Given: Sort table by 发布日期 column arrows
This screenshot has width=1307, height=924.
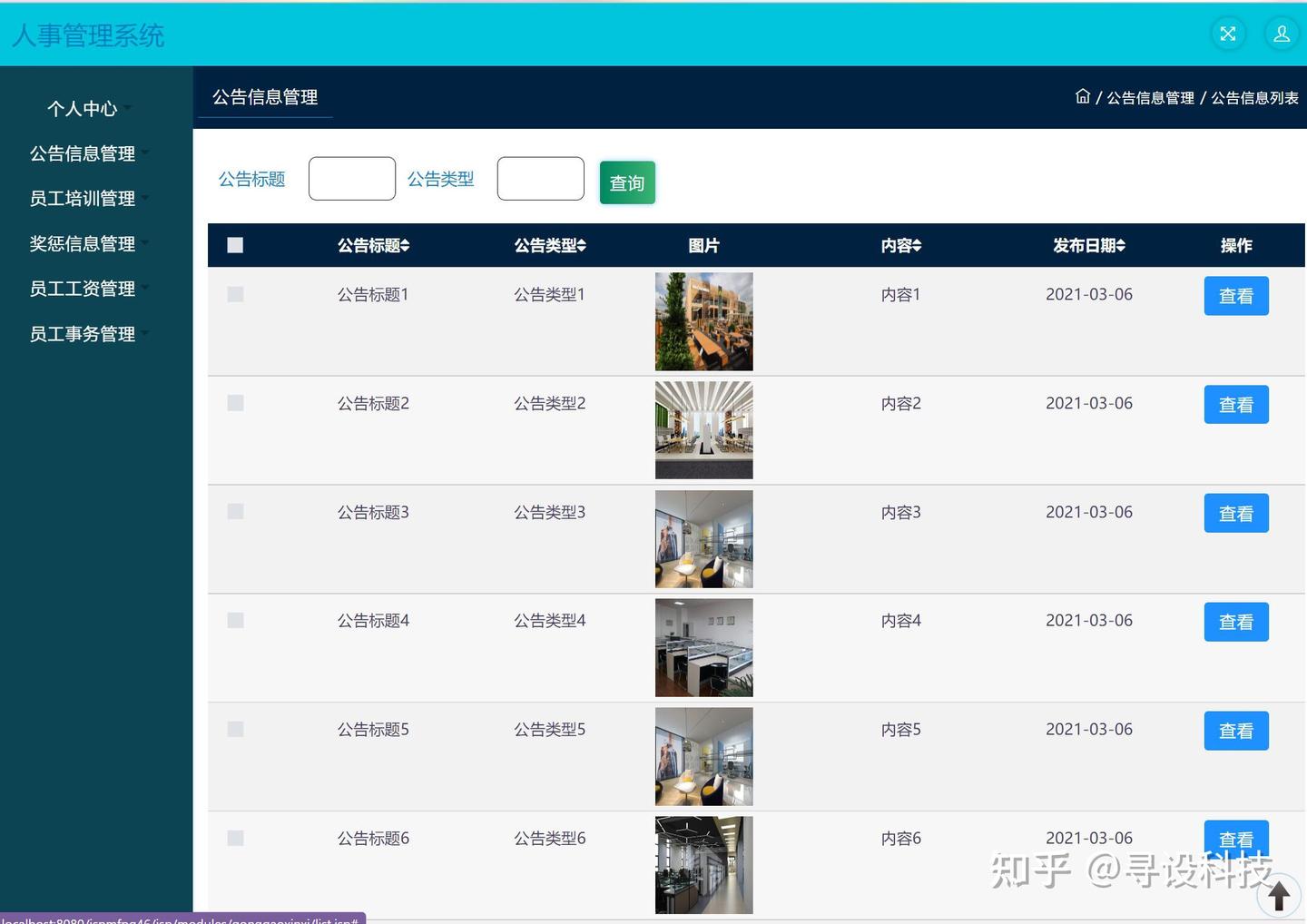Looking at the screenshot, I should tap(1122, 244).
